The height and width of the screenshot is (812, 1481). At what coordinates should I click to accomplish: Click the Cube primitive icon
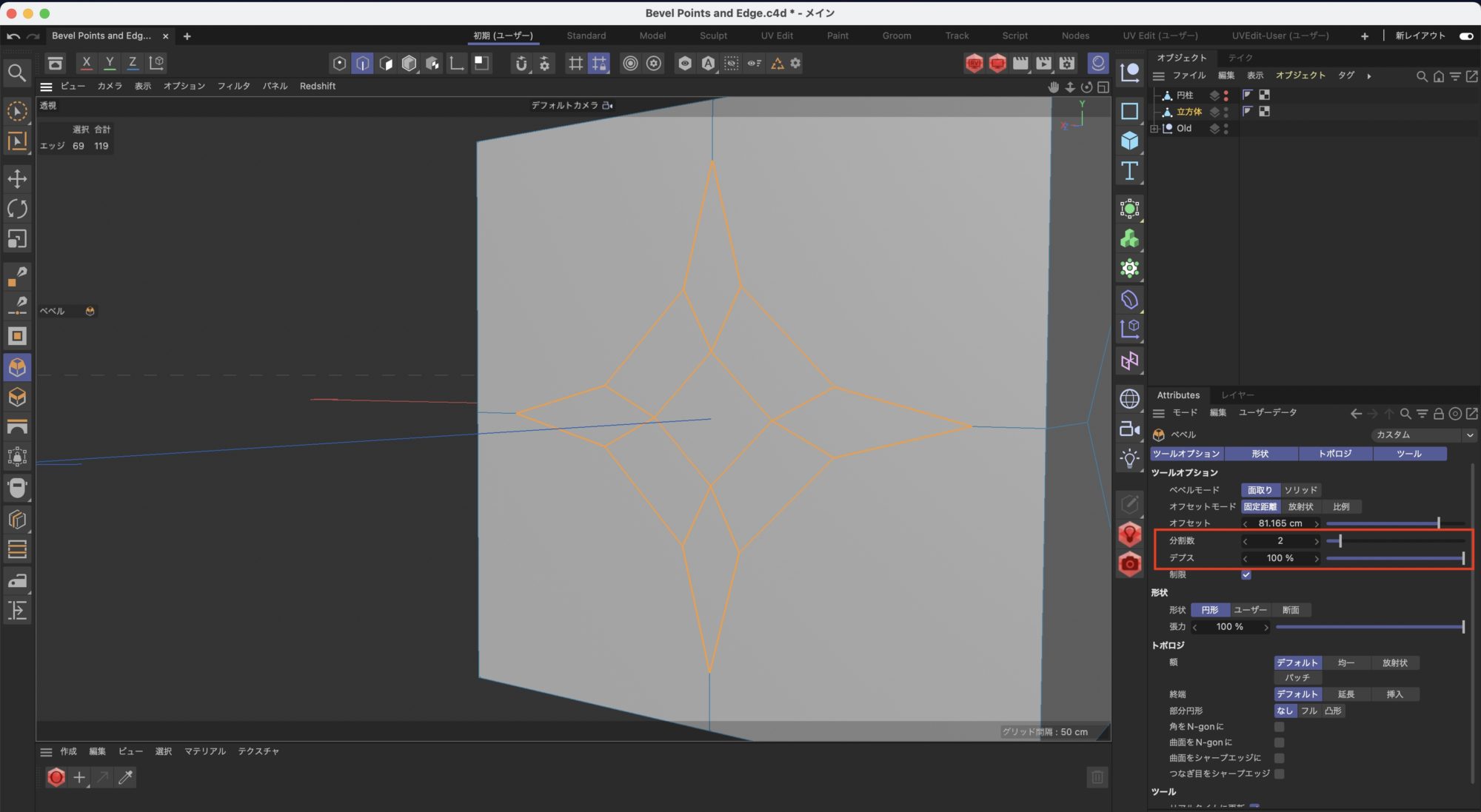[1129, 141]
